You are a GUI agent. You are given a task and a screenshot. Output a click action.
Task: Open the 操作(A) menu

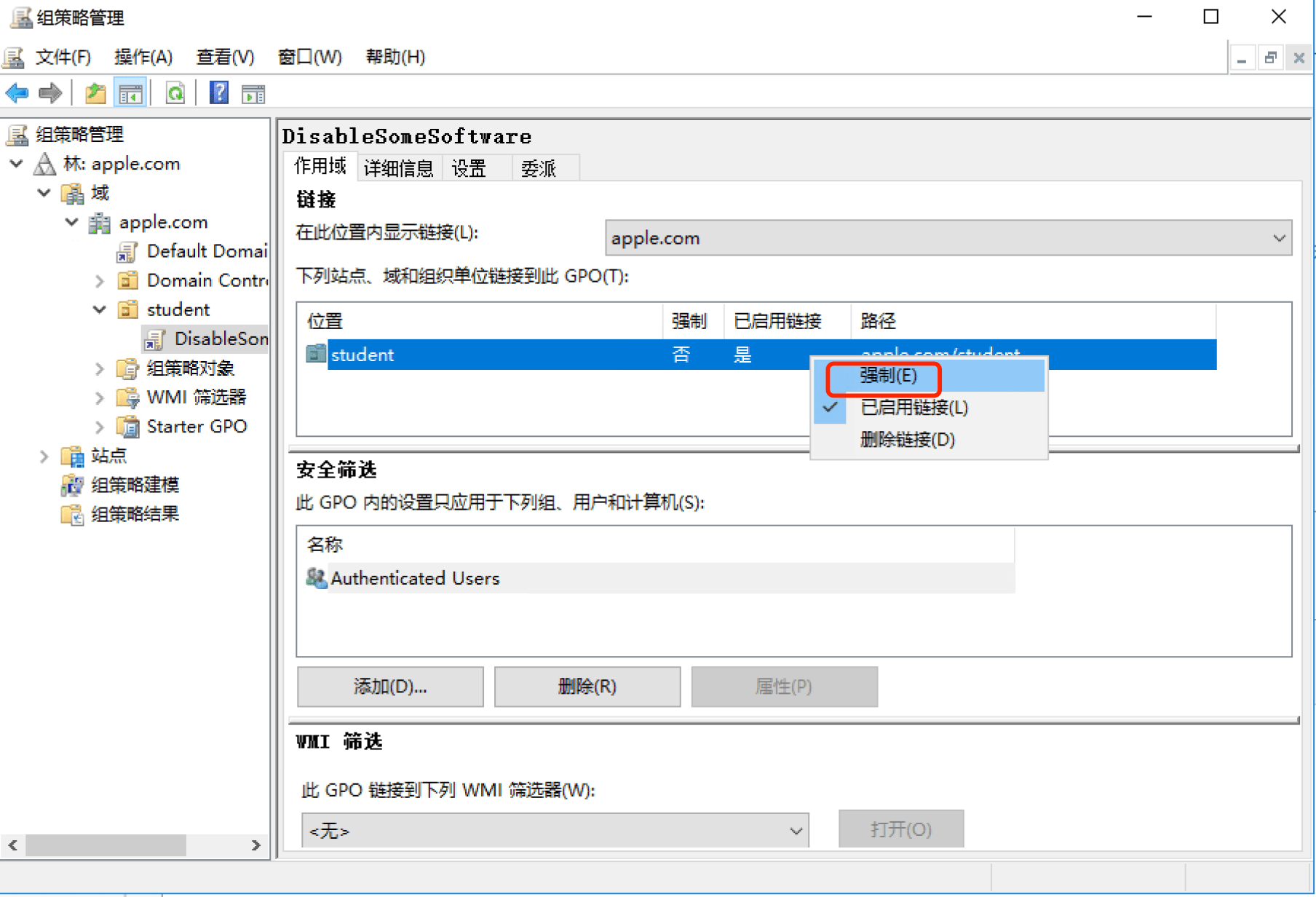[x=143, y=57]
